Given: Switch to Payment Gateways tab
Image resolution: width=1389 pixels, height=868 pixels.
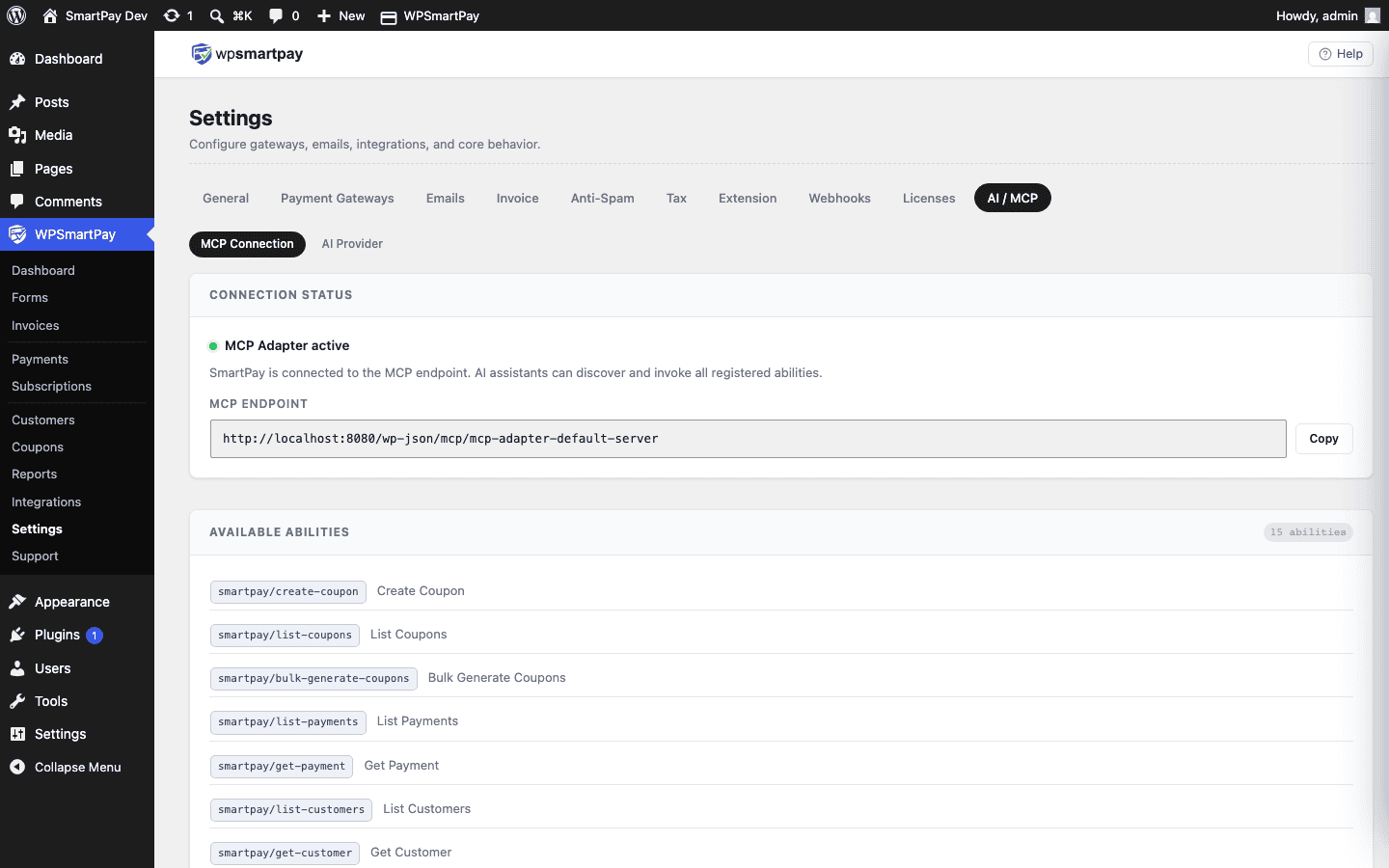Looking at the screenshot, I should pyautogui.click(x=338, y=198).
